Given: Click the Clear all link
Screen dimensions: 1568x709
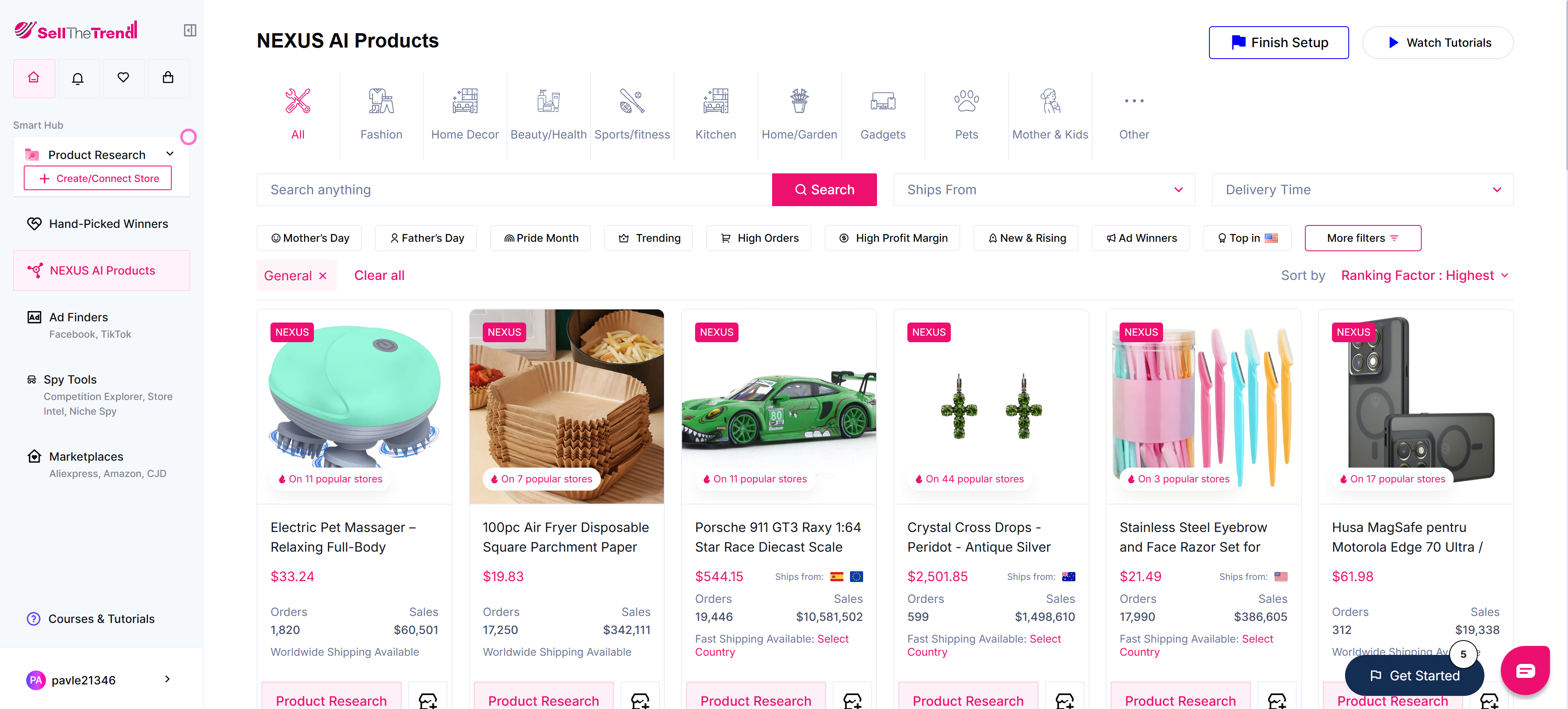Looking at the screenshot, I should [379, 276].
